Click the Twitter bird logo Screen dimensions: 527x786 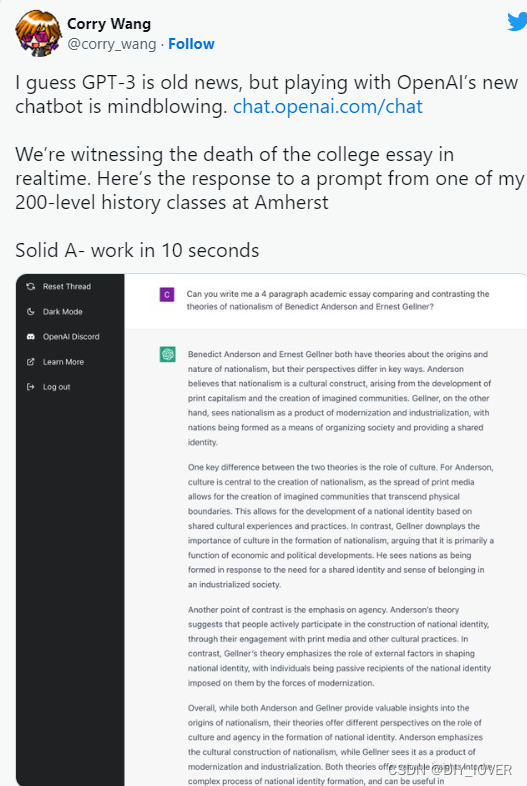point(516,22)
